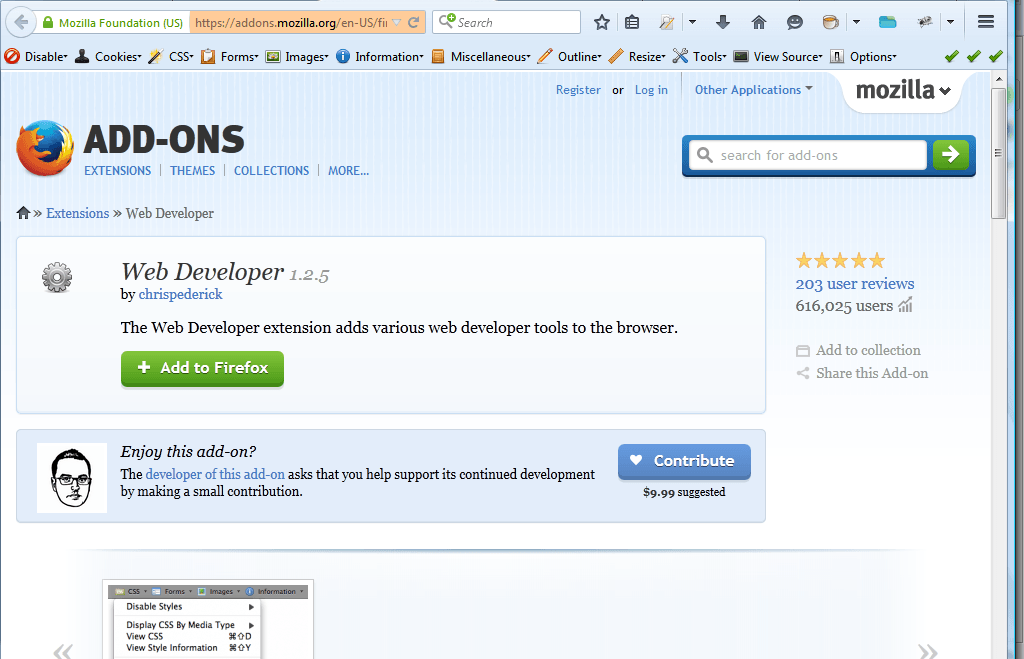The width and height of the screenshot is (1024, 659).
Task: Open the URL history dropdown arrow
Action: point(396,23)
